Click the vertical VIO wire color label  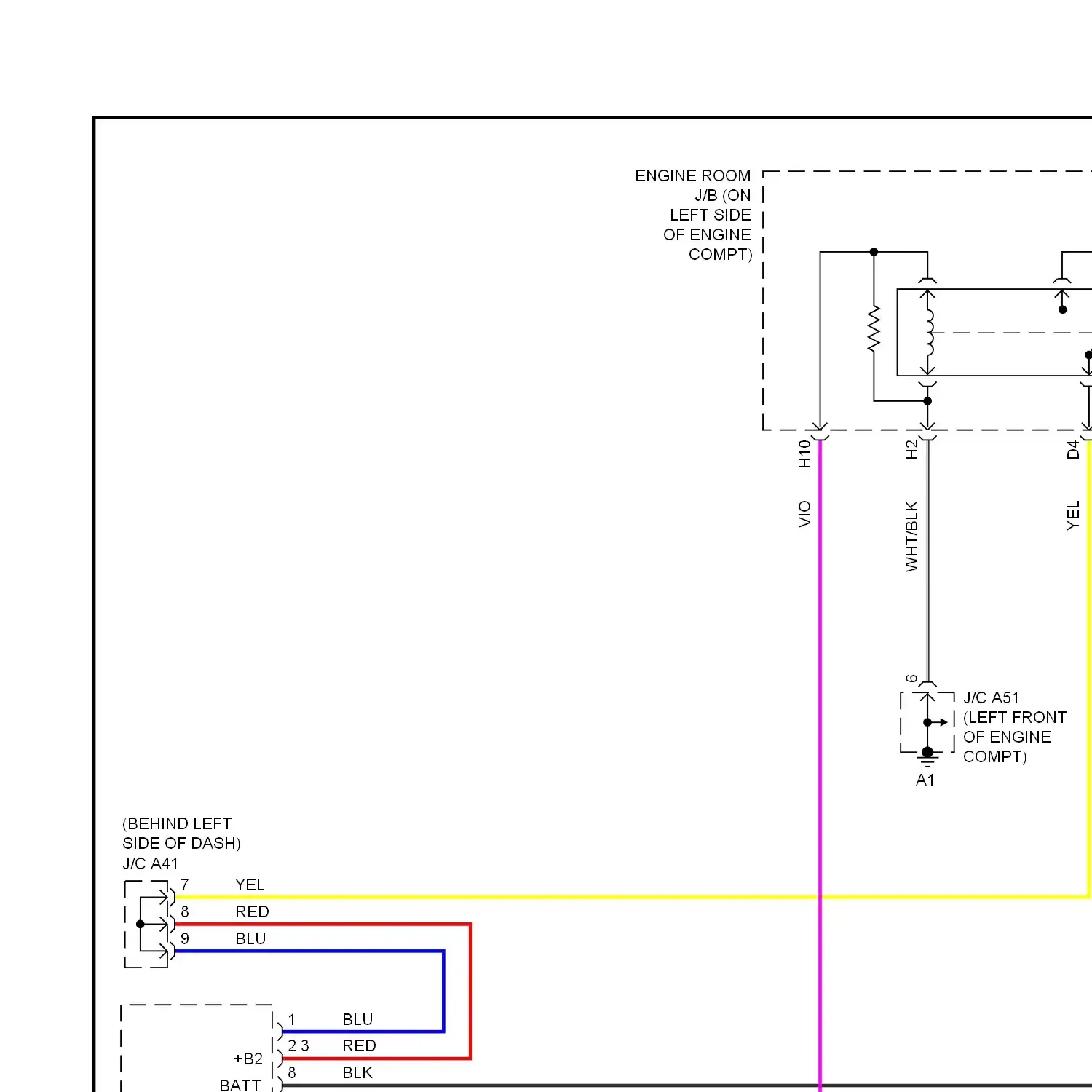[804, 514]
